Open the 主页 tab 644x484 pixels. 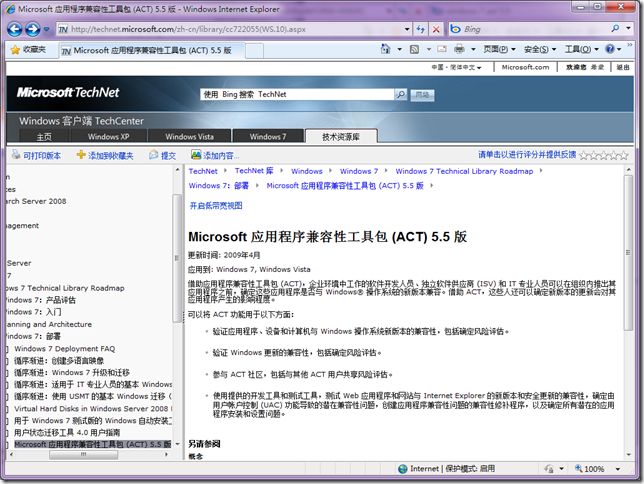click(x=44, y=137)
